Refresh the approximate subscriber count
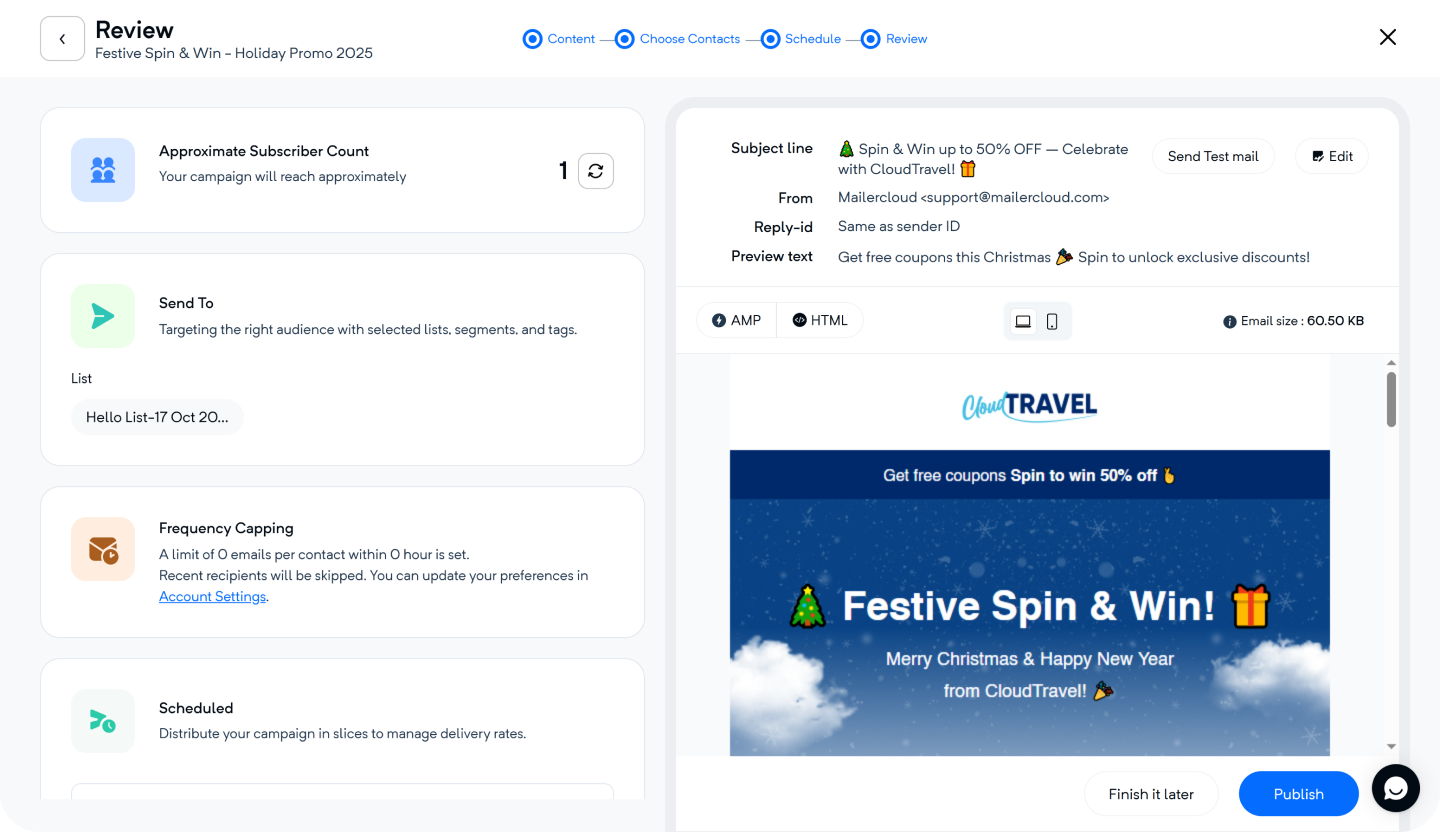Image resolution: width=1440 pixels, height=832 pixels. (x=596, y=171)
